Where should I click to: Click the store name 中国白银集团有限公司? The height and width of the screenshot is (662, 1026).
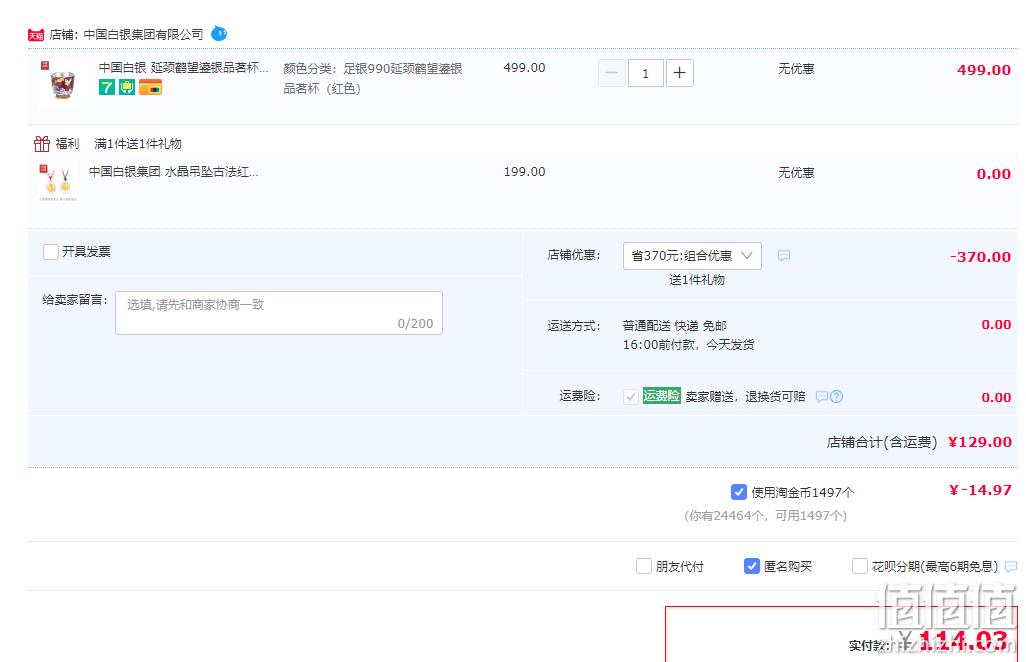[143, 34]
